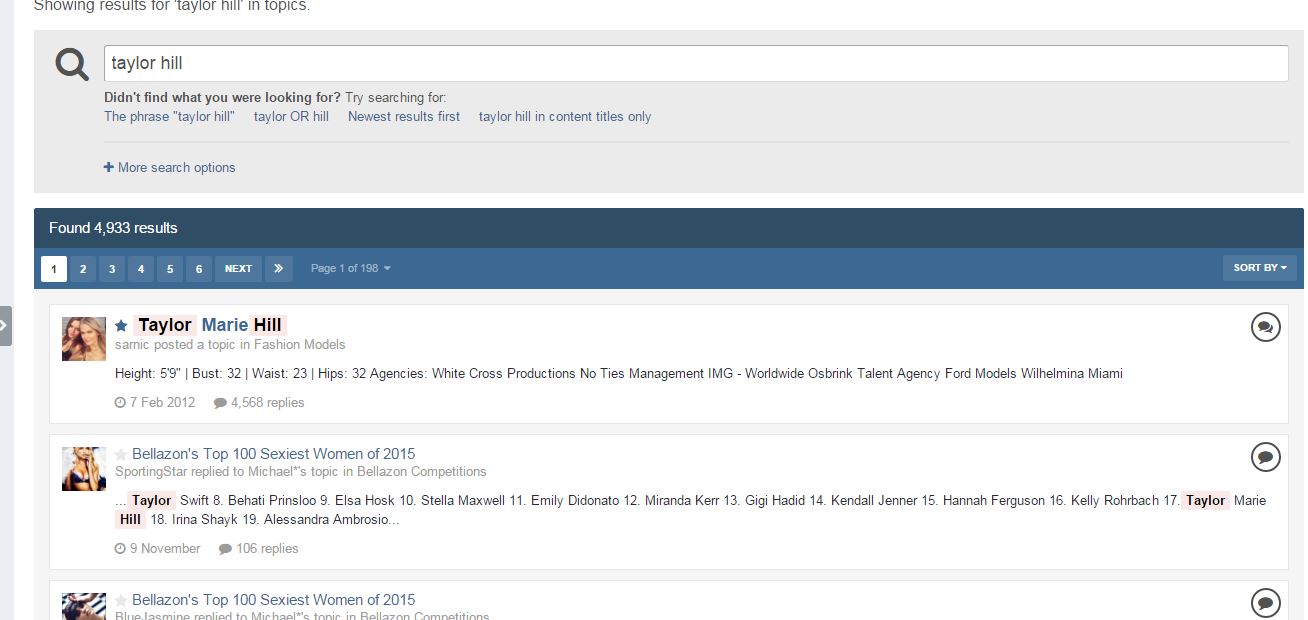Open sarnic's avatar thumbnail
Viewport: 1308px width, 620px height.
click(84, 339)
